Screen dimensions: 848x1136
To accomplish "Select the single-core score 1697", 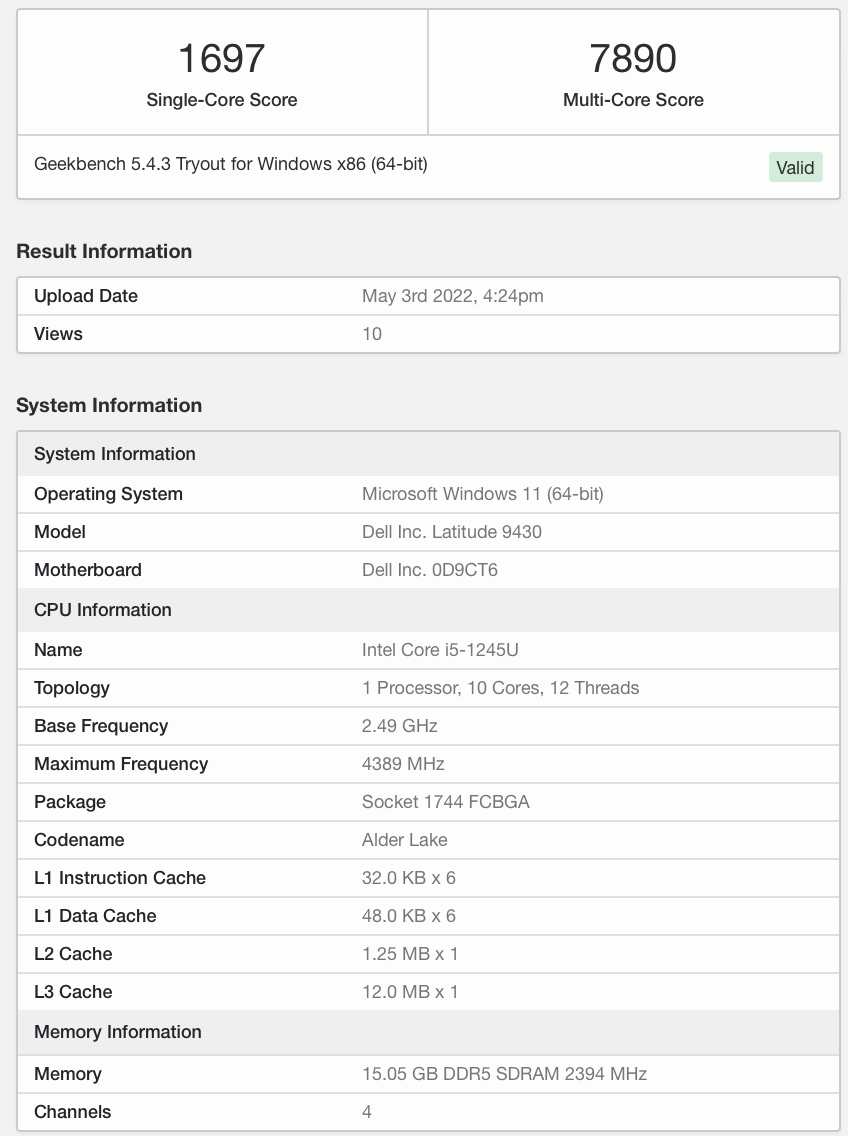I will tap(222, 58).
